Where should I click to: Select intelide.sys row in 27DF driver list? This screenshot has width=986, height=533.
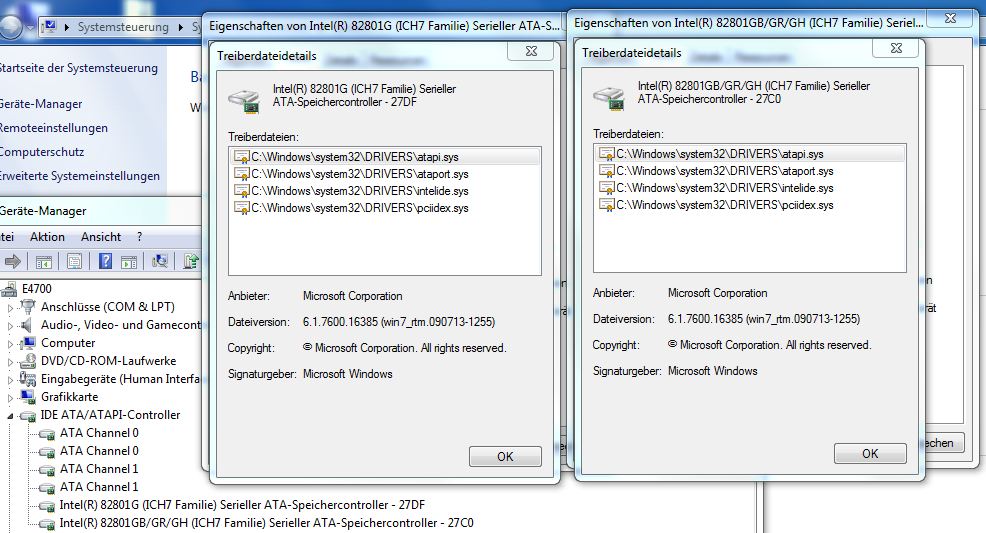pos(385,190)
